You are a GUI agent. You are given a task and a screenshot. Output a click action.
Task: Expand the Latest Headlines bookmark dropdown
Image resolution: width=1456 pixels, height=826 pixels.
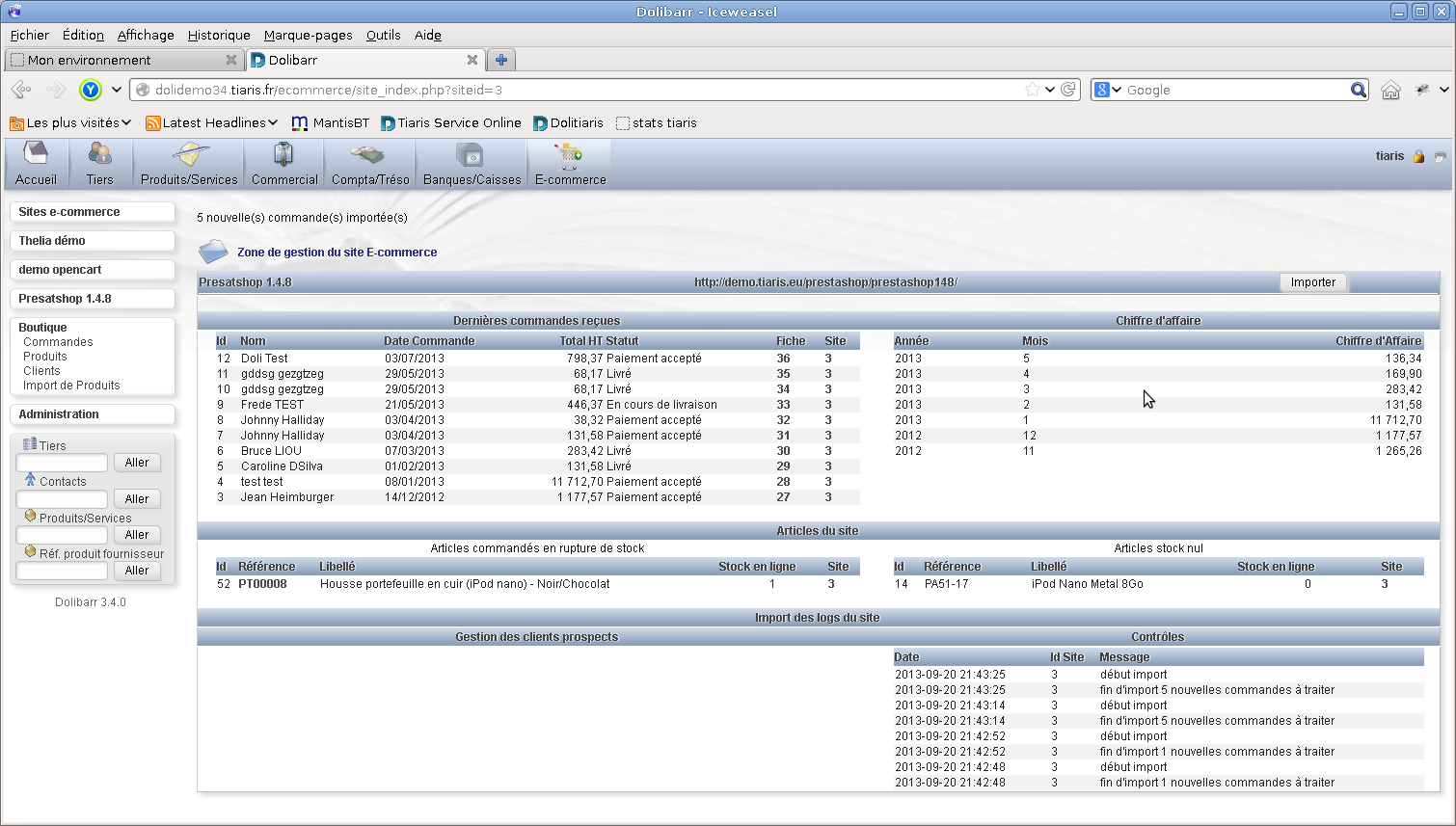pyautogui.click(x=273, y=122)
